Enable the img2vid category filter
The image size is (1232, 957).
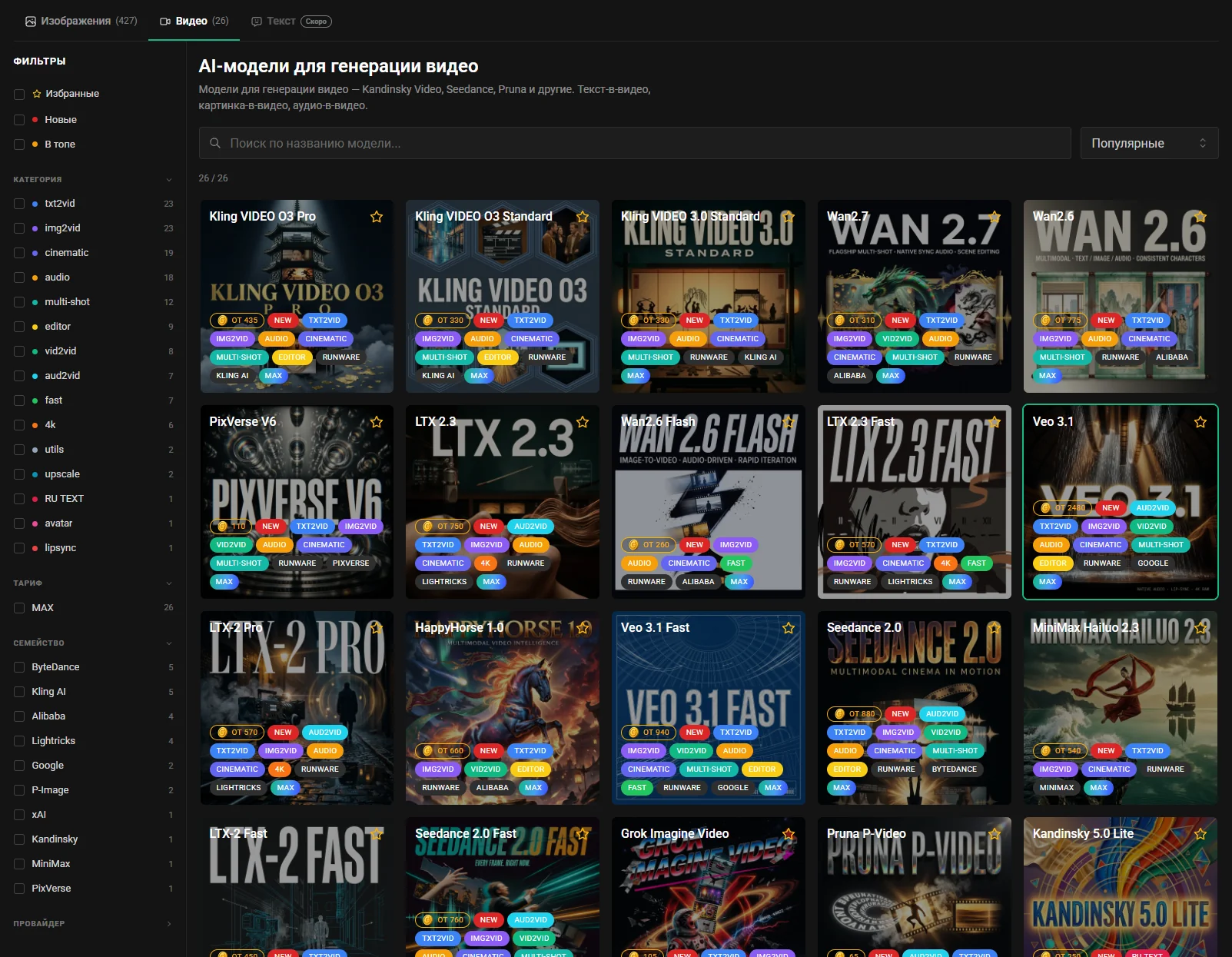click(19, 228)
